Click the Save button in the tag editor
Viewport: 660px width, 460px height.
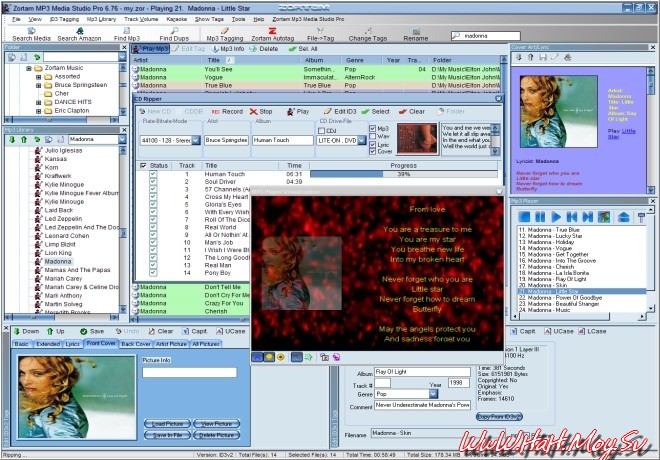click(92, 331)
